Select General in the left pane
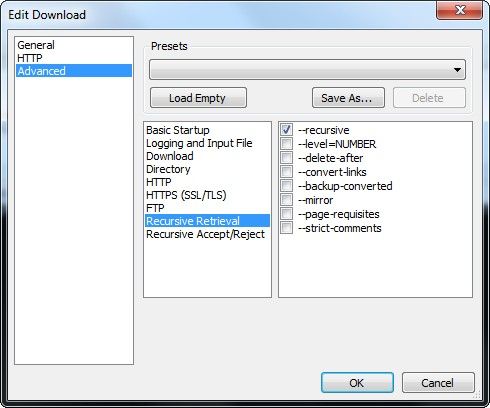490x408 pixels. [x=74, y=45]
